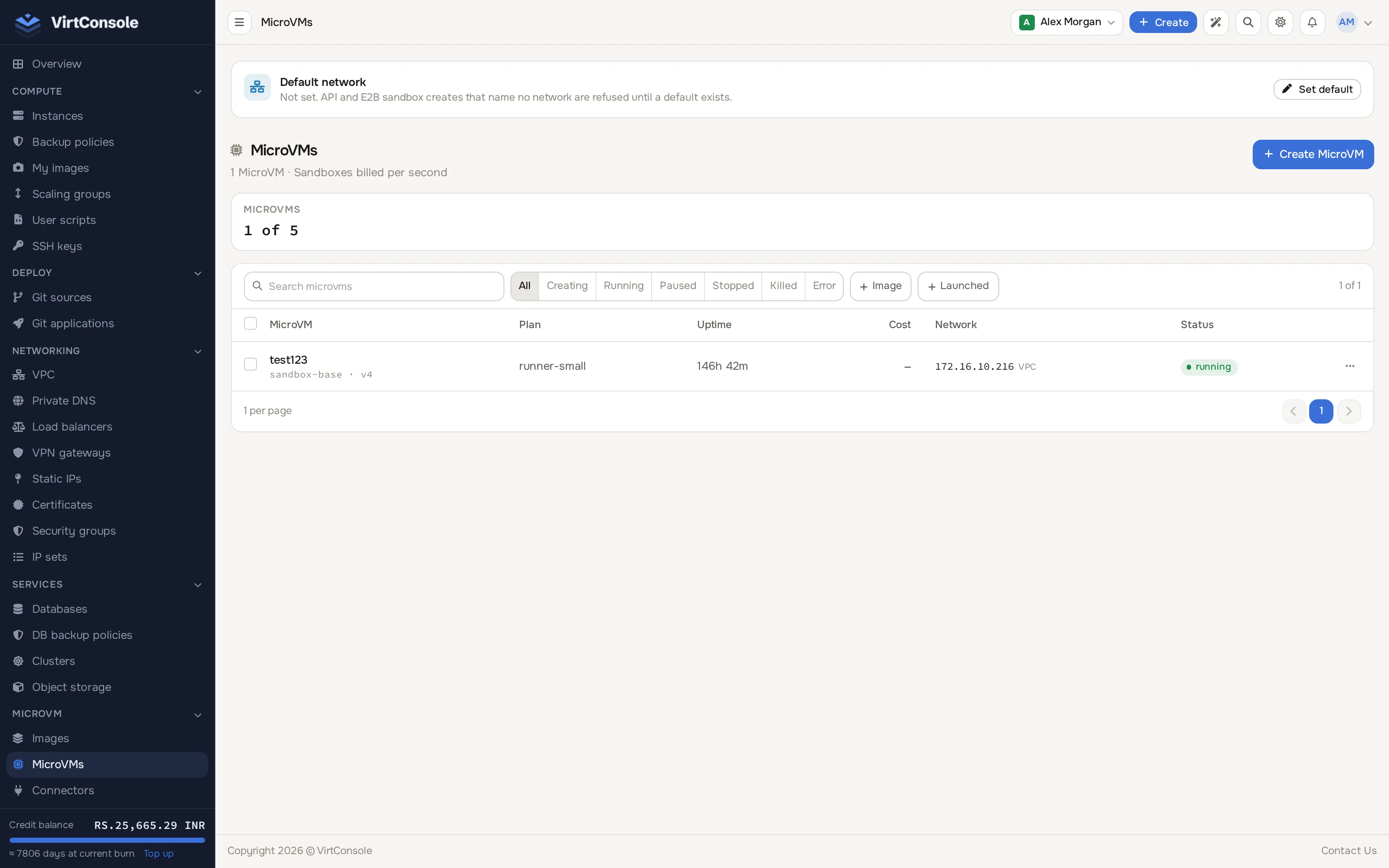Open the settings gear icon

[x=1280, y=23]
